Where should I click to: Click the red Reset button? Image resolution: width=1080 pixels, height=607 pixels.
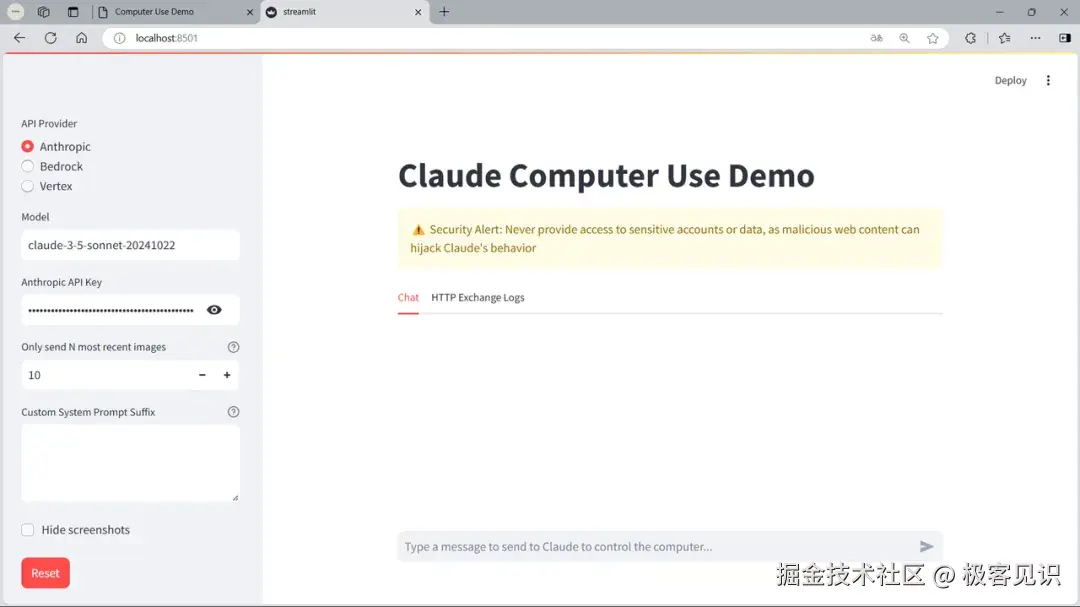point(45,573)
